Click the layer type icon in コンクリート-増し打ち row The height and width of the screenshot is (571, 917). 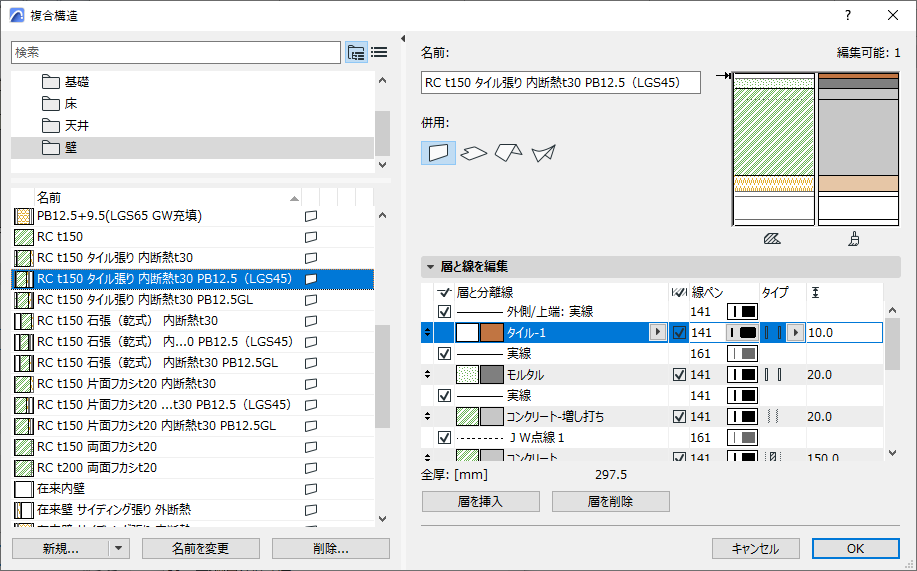point(773,417)
